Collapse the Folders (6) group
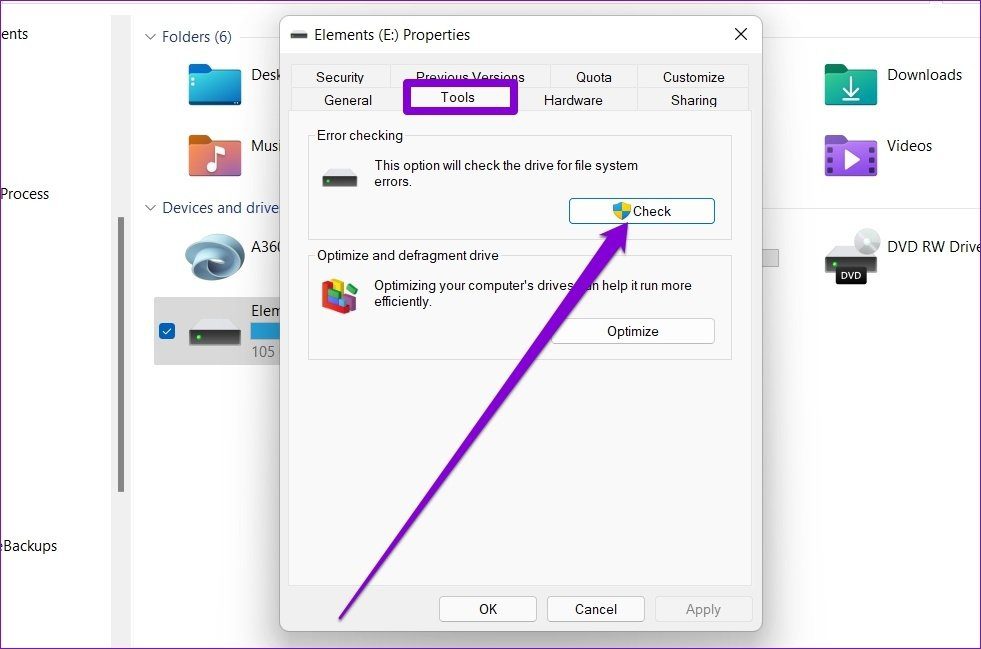 150,36
